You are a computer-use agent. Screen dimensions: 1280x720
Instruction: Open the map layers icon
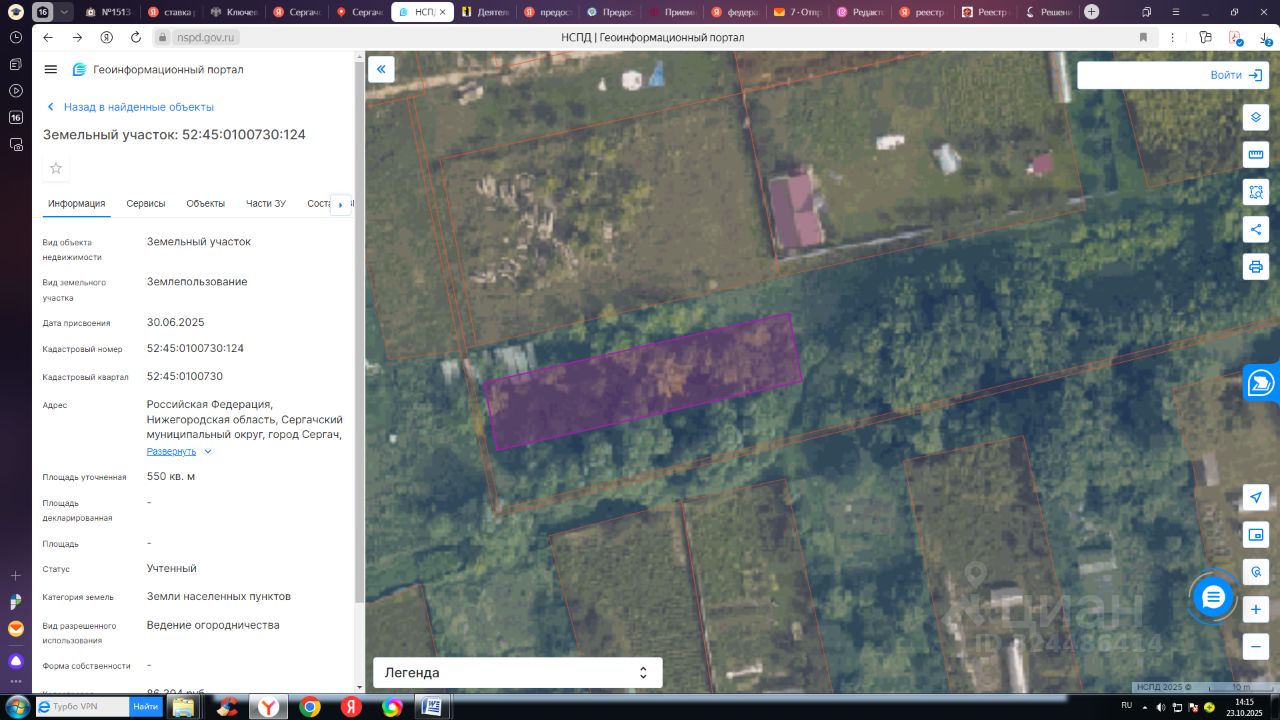coord(1256,117)
